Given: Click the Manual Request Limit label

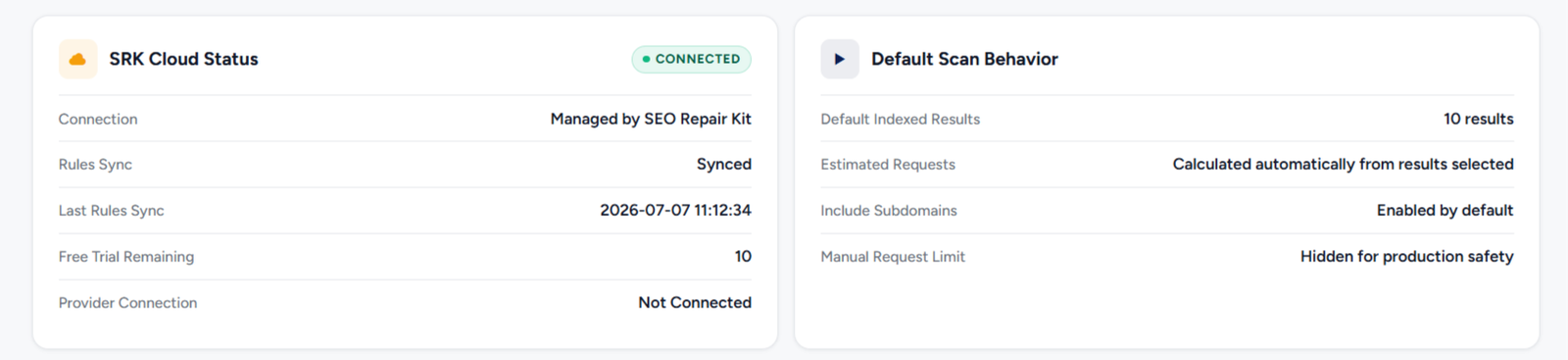Looking at the screenshot, I should (893, 256).
